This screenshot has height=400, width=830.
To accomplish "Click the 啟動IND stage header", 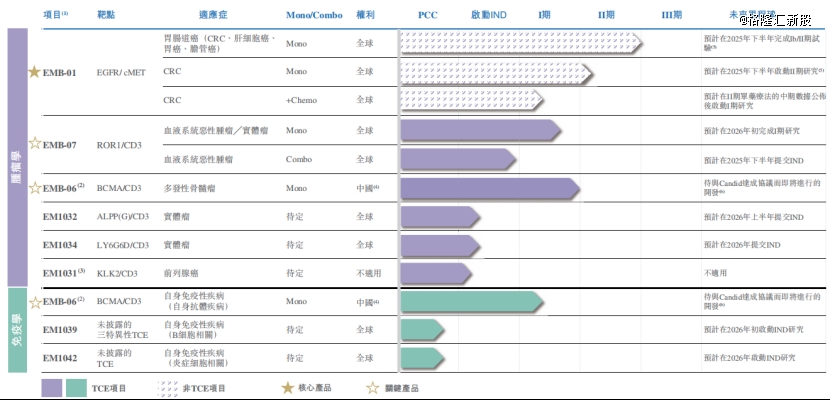I will [489, 15].
